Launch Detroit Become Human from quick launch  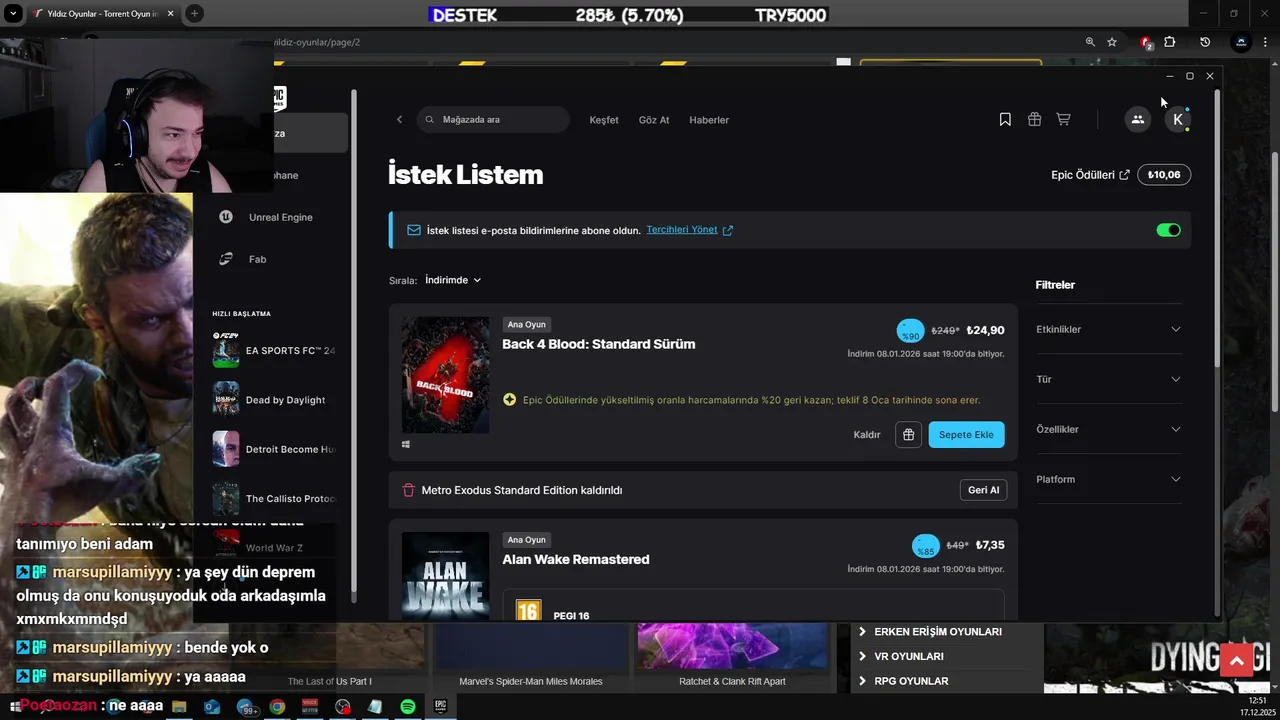(274, 449)
